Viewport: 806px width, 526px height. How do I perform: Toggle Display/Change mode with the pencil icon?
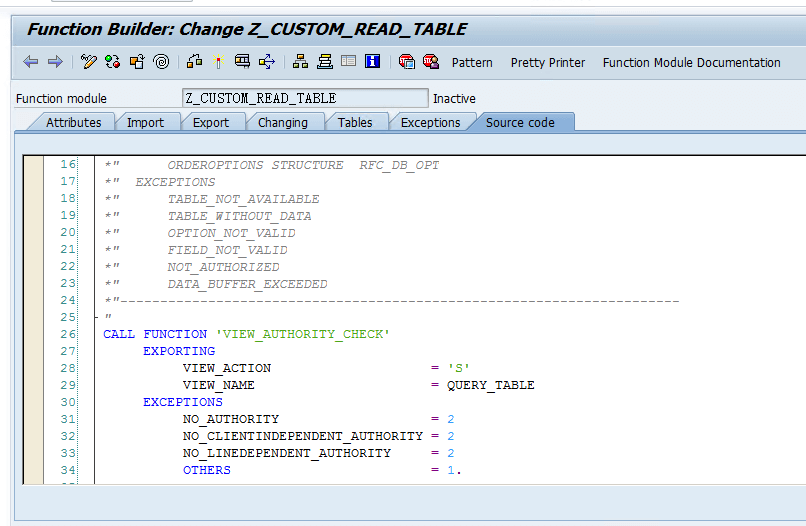coord(88,62)
